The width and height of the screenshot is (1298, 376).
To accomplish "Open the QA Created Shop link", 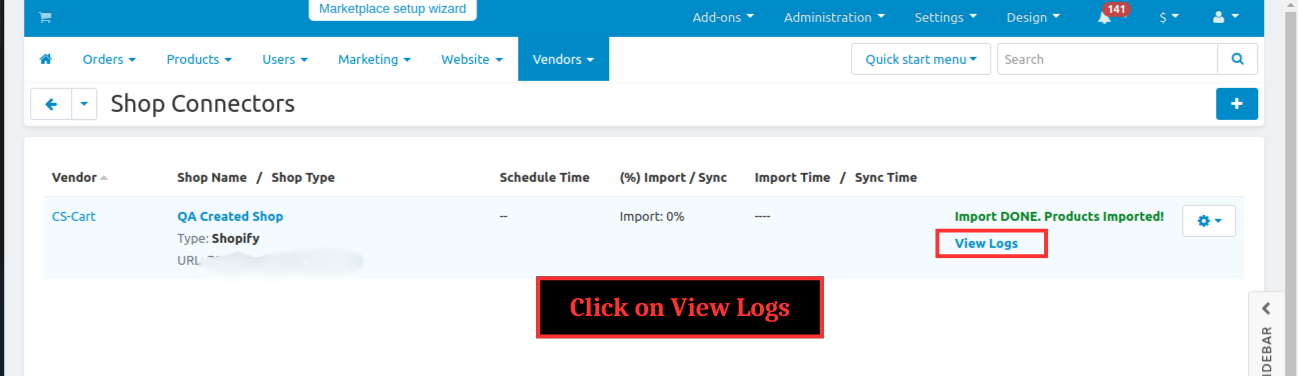I will coord(230,216).
